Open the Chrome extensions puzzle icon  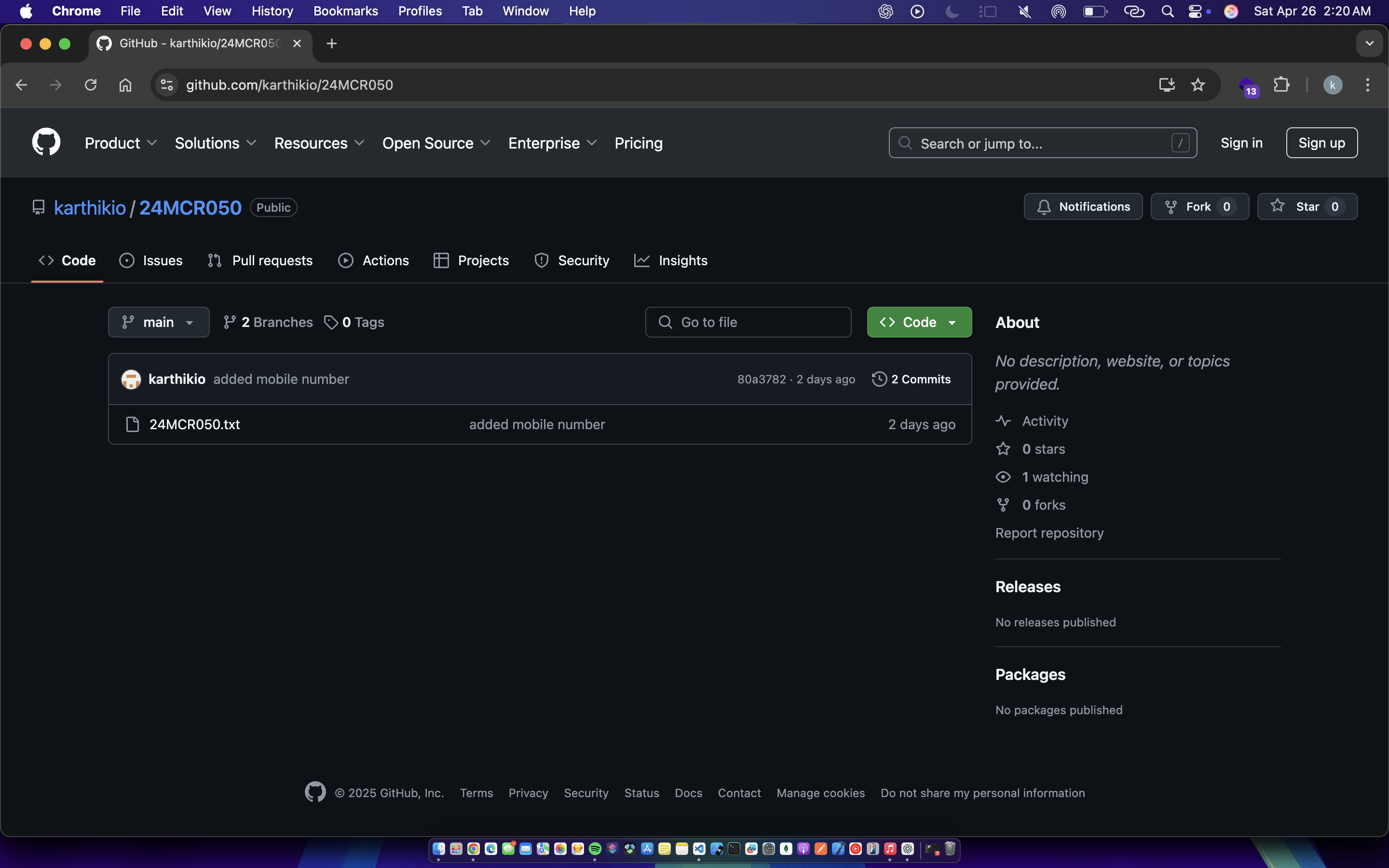click(1281, 85)
